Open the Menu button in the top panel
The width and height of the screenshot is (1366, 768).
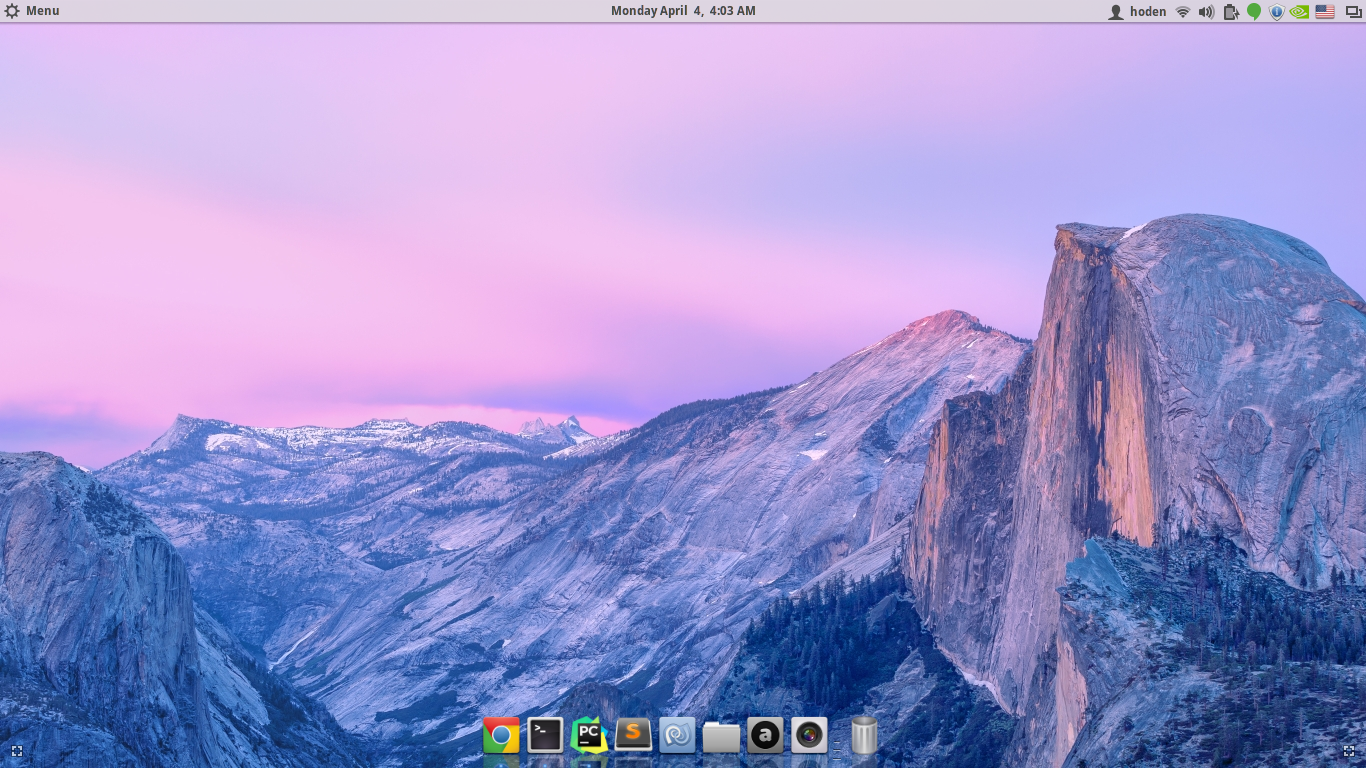(32, 11)
